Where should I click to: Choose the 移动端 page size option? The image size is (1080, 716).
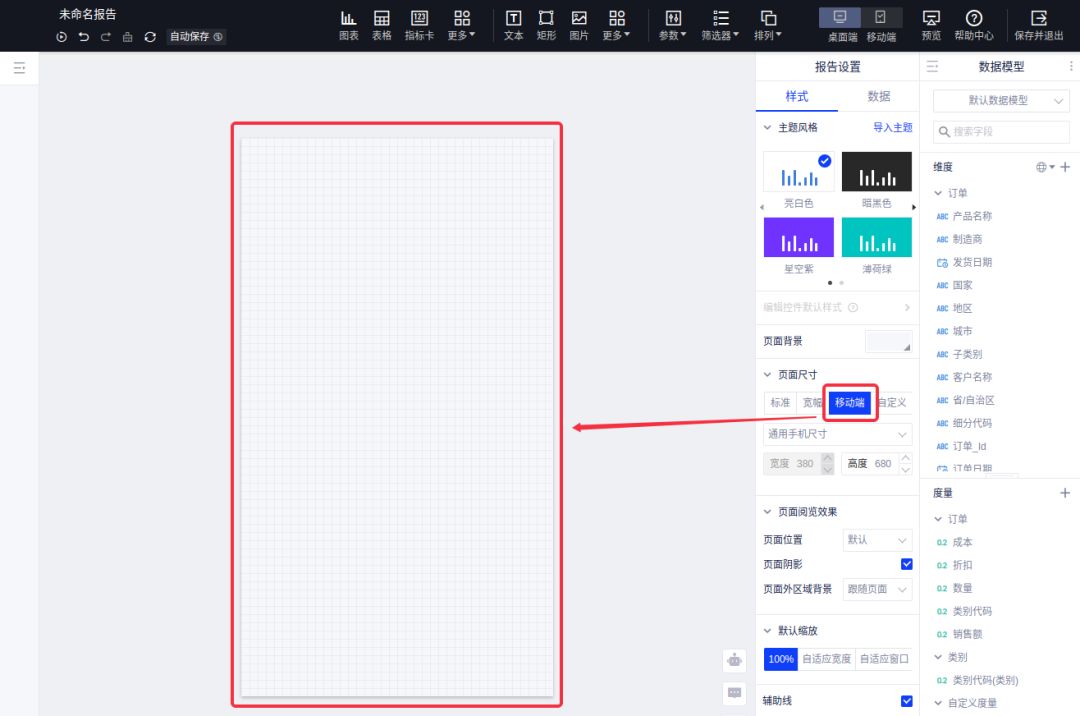pos(850,403)
